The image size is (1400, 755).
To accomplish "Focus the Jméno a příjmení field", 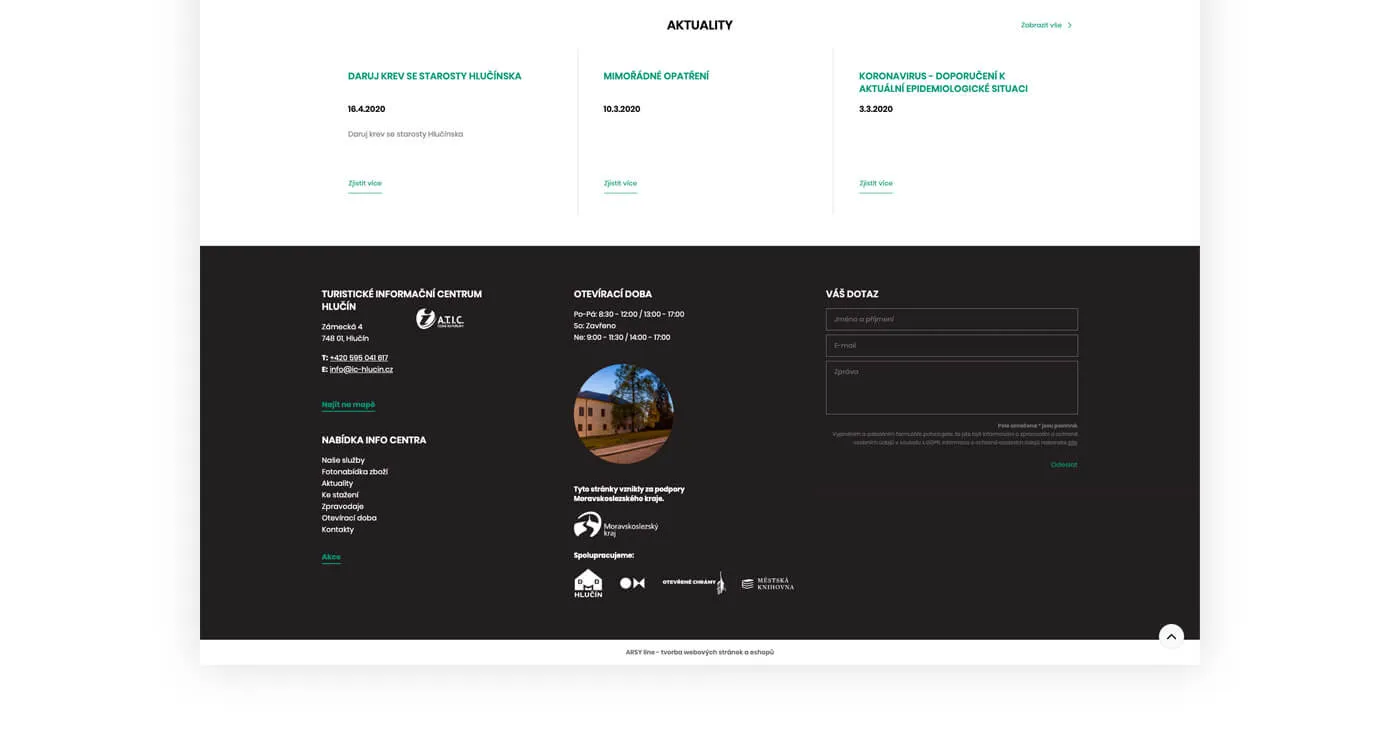I will coord(952,319).
